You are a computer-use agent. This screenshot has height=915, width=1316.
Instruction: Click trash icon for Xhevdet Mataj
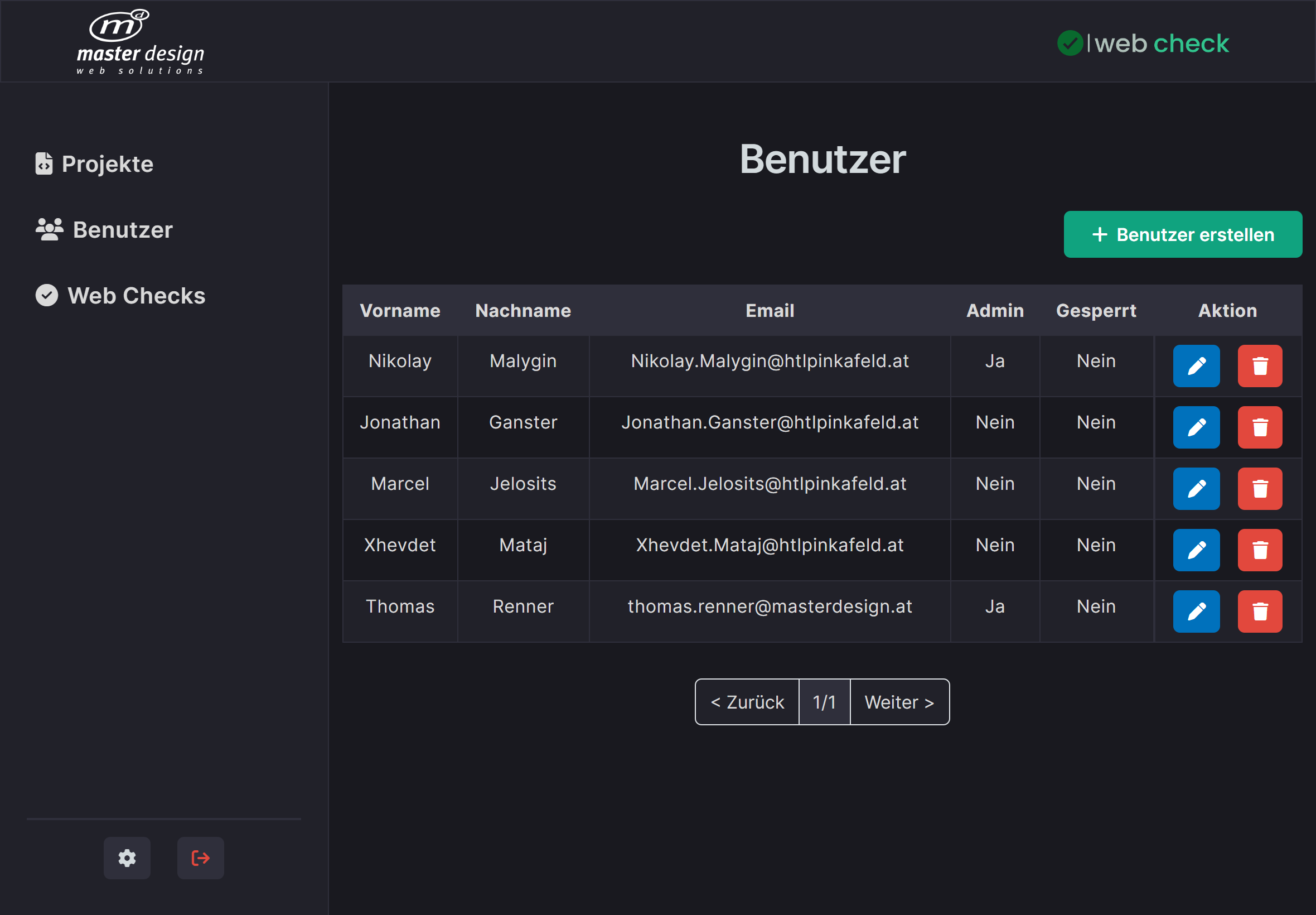(x=1259, y=550)
